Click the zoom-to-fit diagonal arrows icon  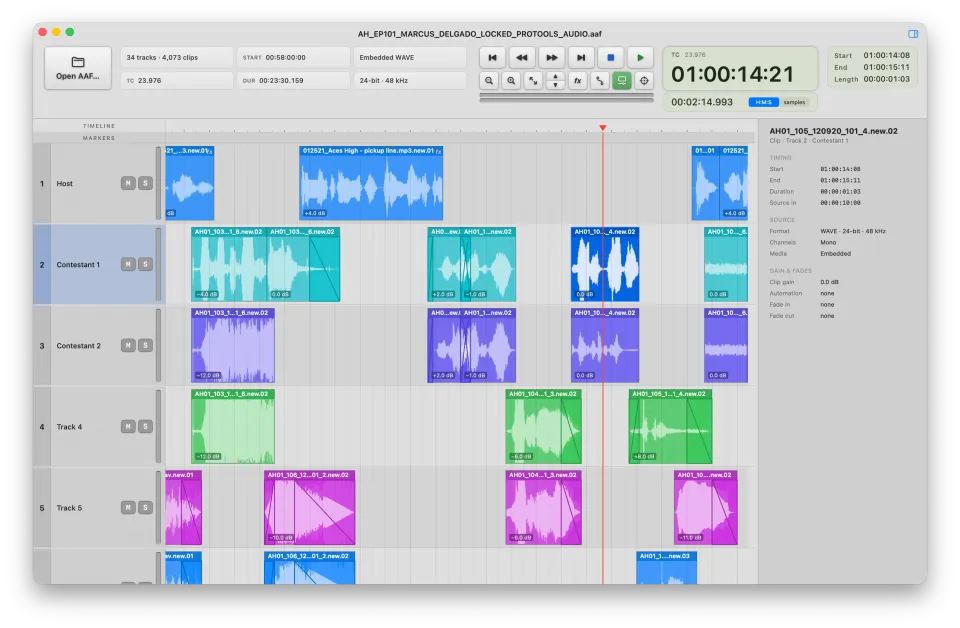(x=533, y=81)
